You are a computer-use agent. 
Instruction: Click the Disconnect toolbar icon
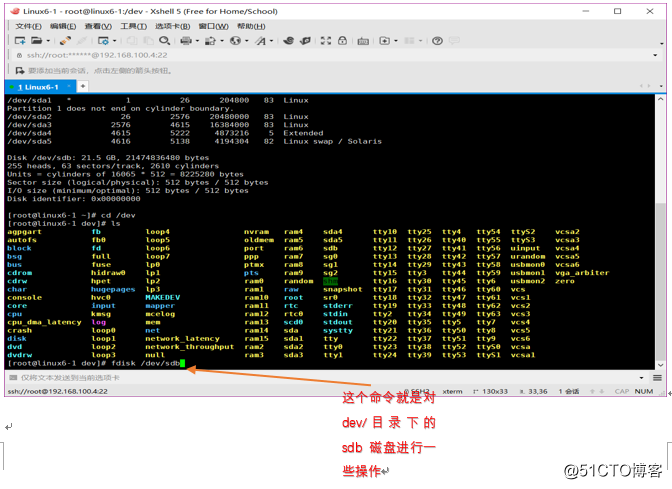65,41
